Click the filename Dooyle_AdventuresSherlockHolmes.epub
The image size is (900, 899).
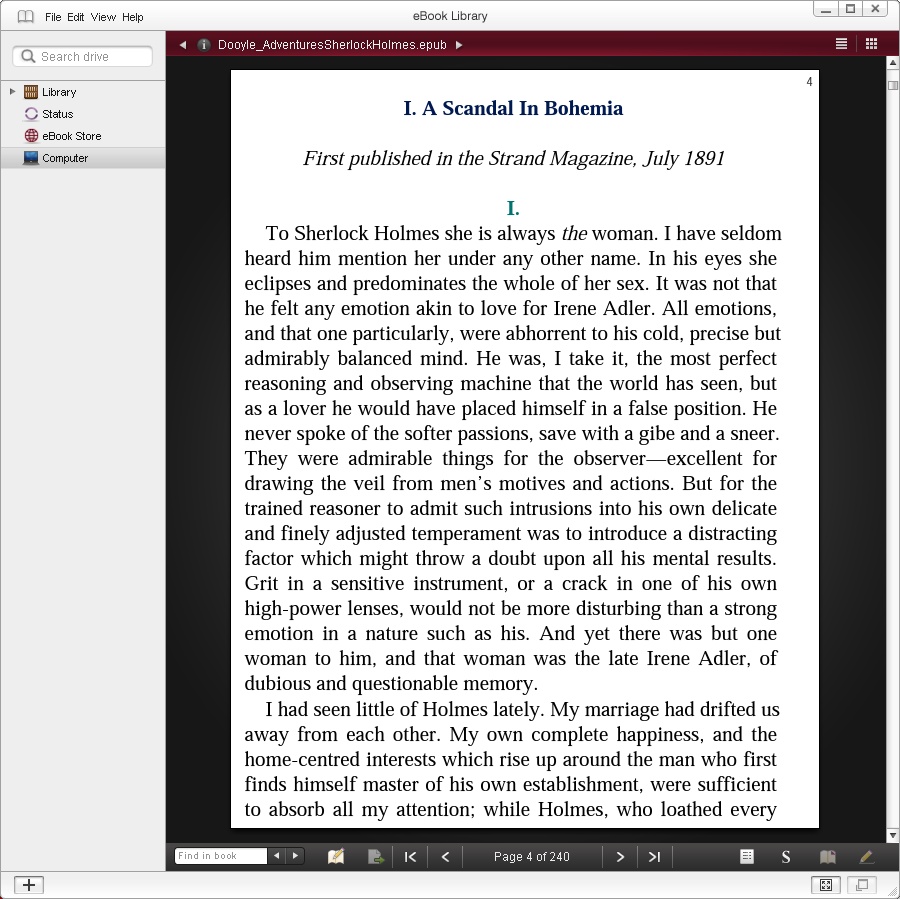[332, 45]
